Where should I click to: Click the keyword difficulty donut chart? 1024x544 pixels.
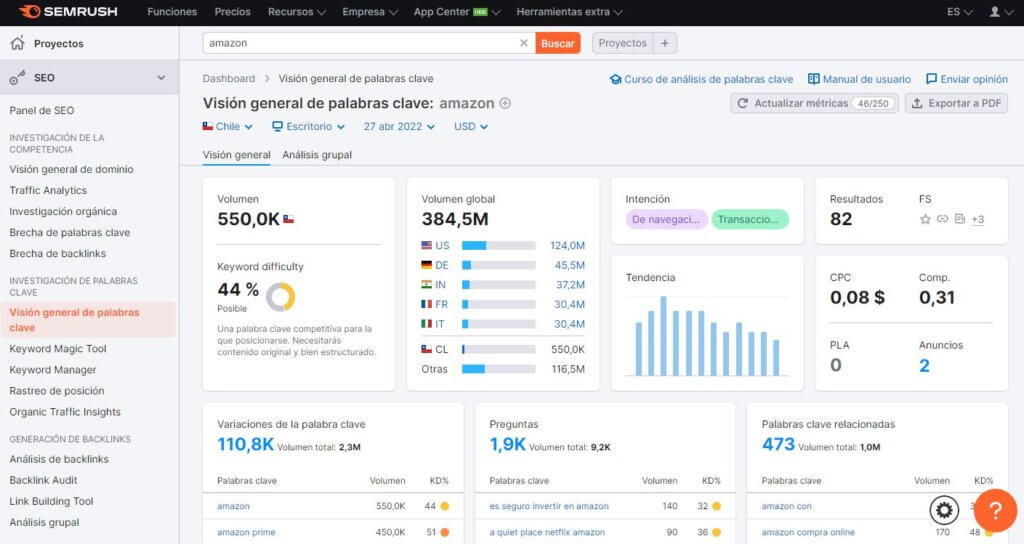coord(281,296)
